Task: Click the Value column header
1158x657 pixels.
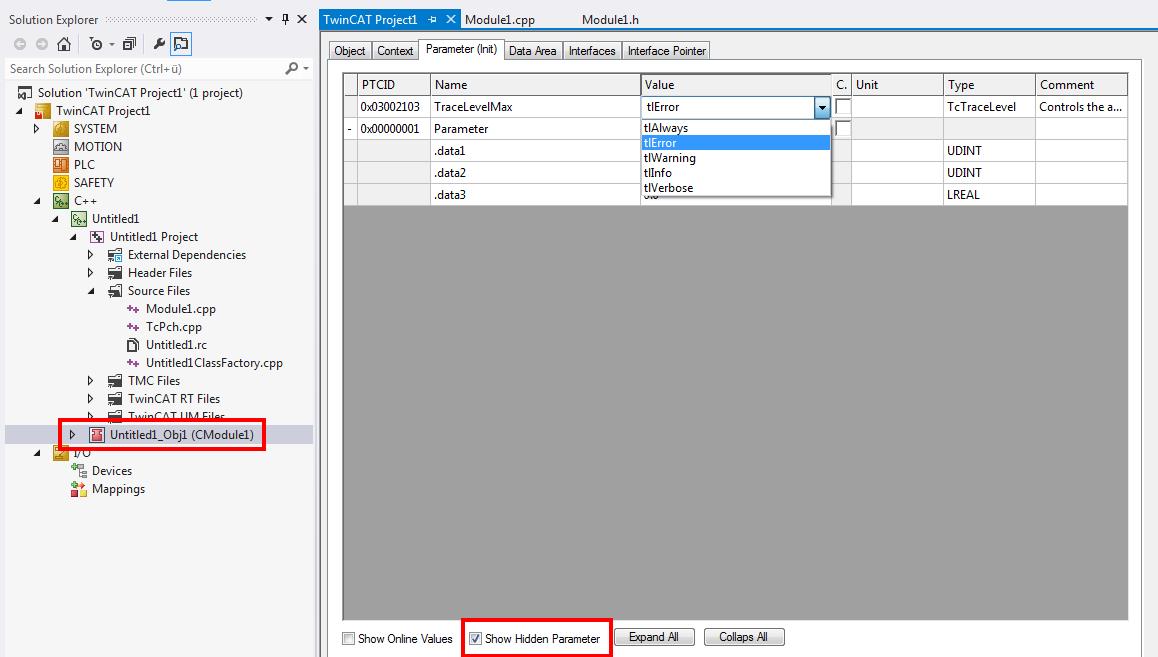Action: click(x=736, y=85)
